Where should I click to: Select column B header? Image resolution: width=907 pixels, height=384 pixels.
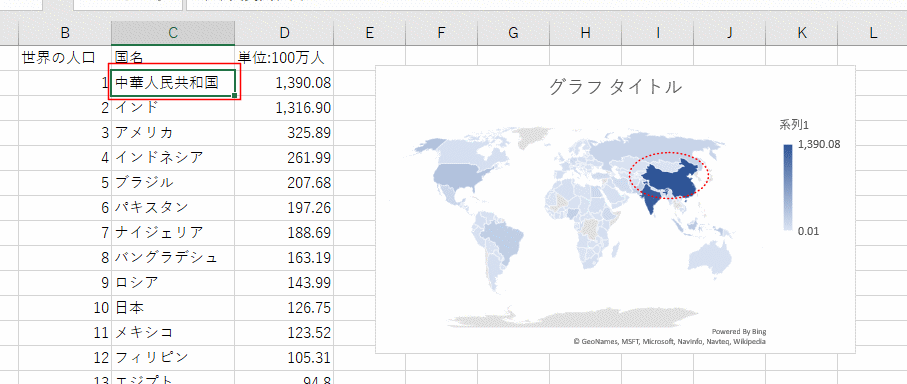(x=65, y=34)
